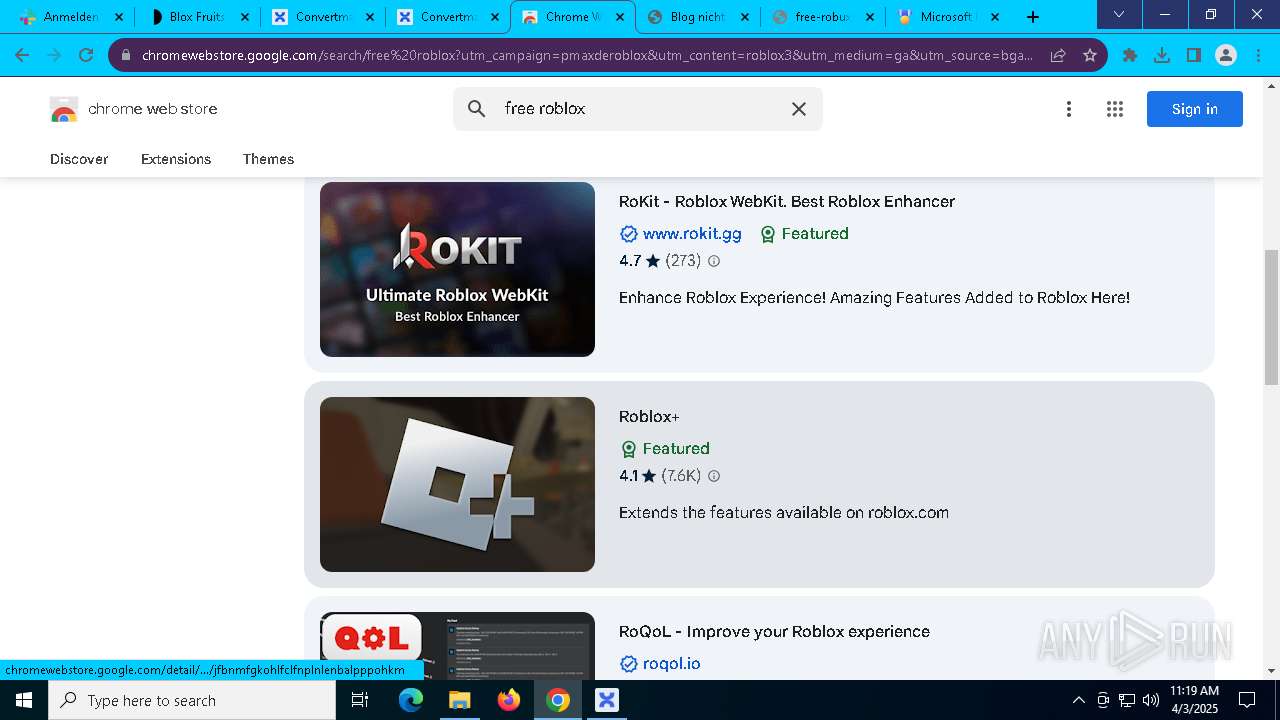
Task: Toggle the browser side panel icon
Action: (1194, 55)
